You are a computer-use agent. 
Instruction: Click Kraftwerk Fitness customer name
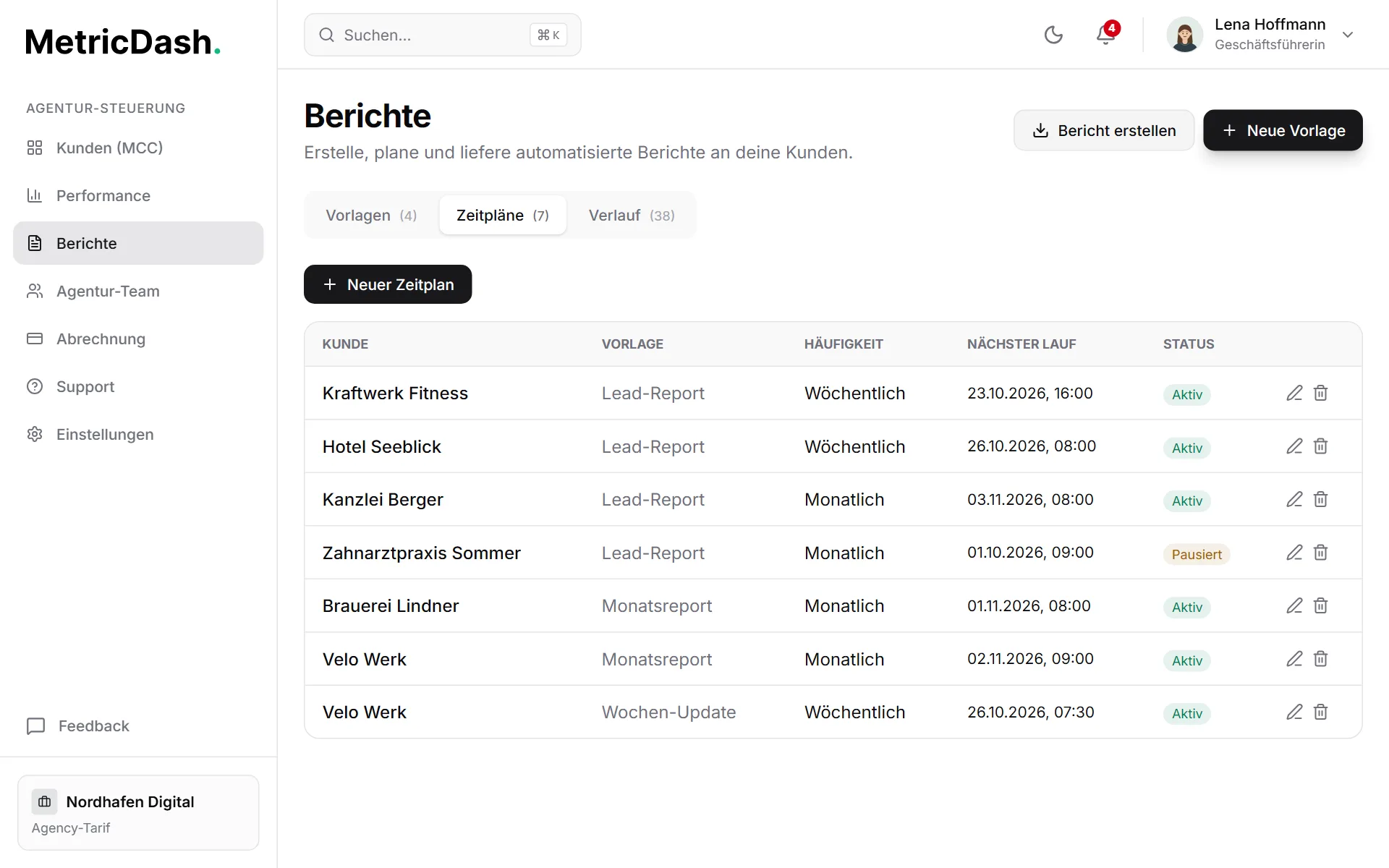point(395,393)
